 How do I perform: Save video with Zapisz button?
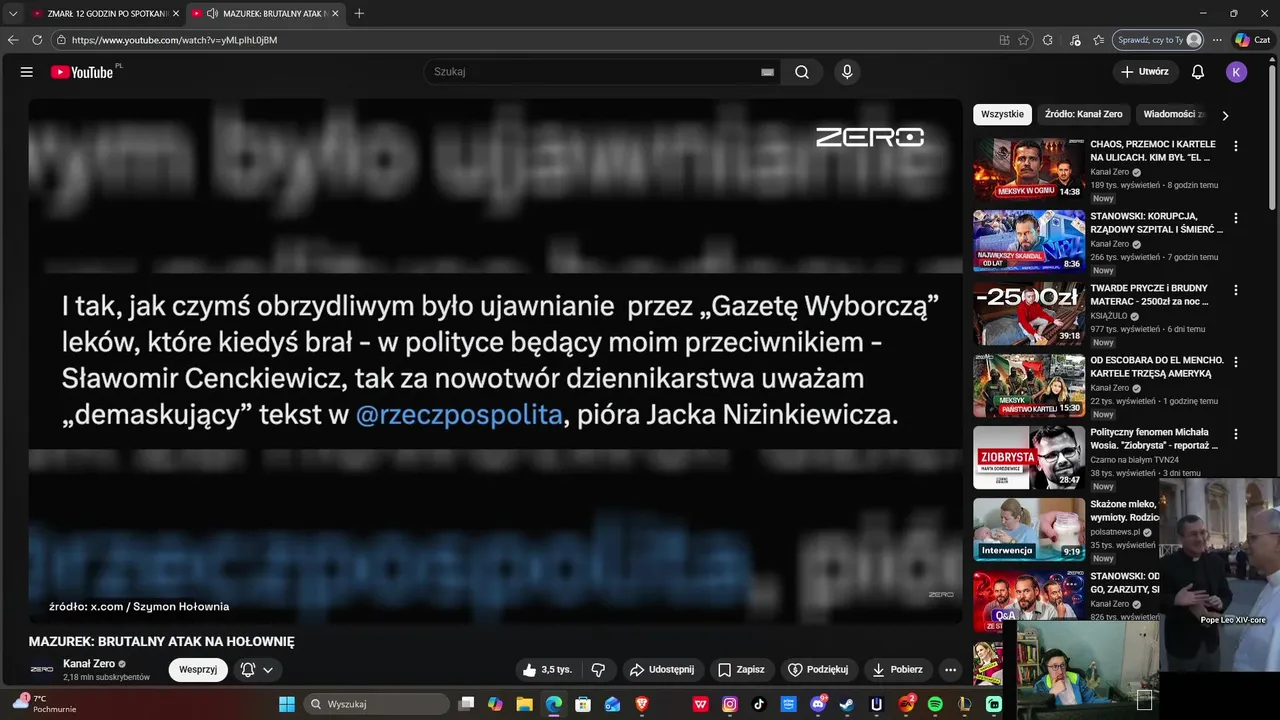[741, 670]
